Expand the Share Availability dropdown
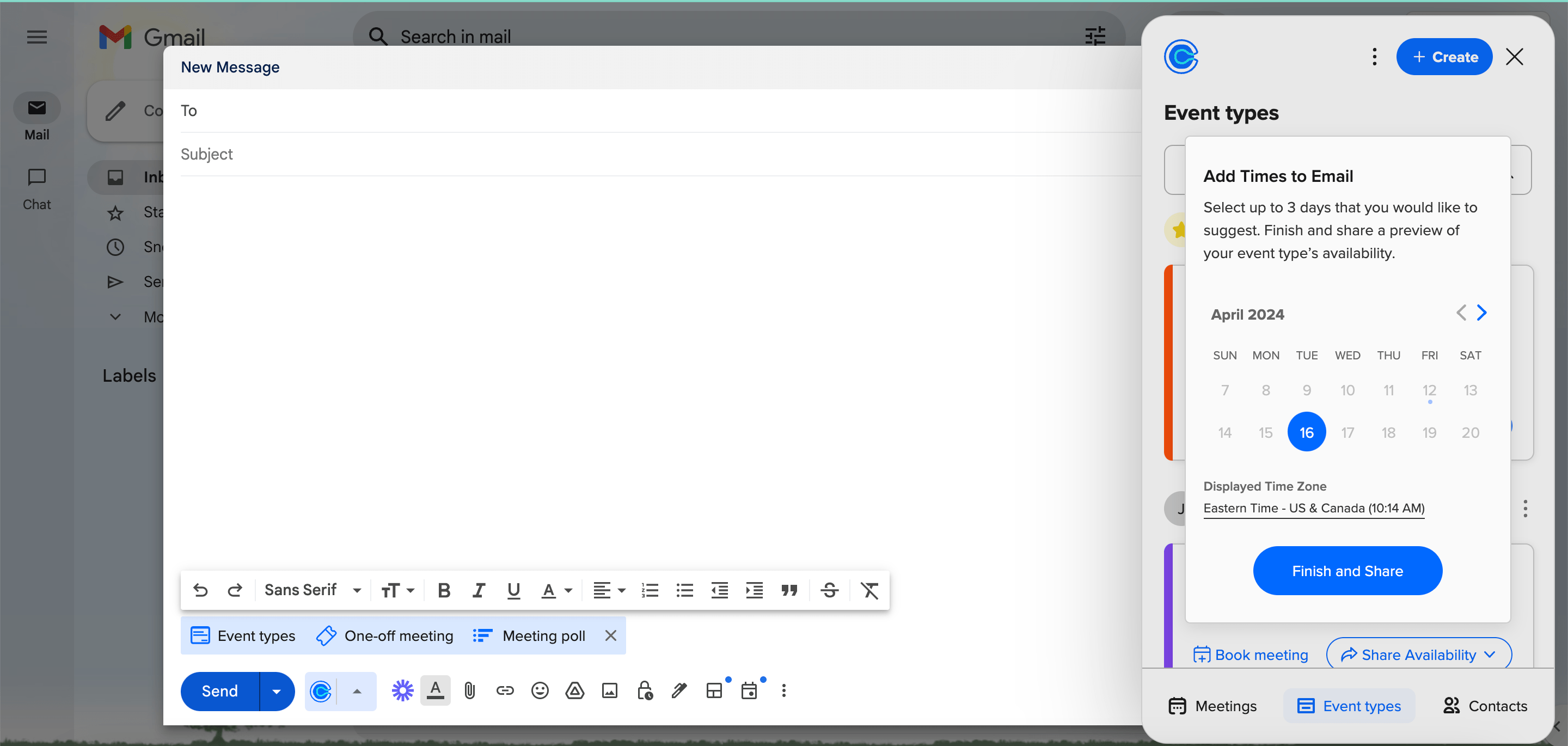This screenshot has height=746, width=1568. [x=1418, y=655]
